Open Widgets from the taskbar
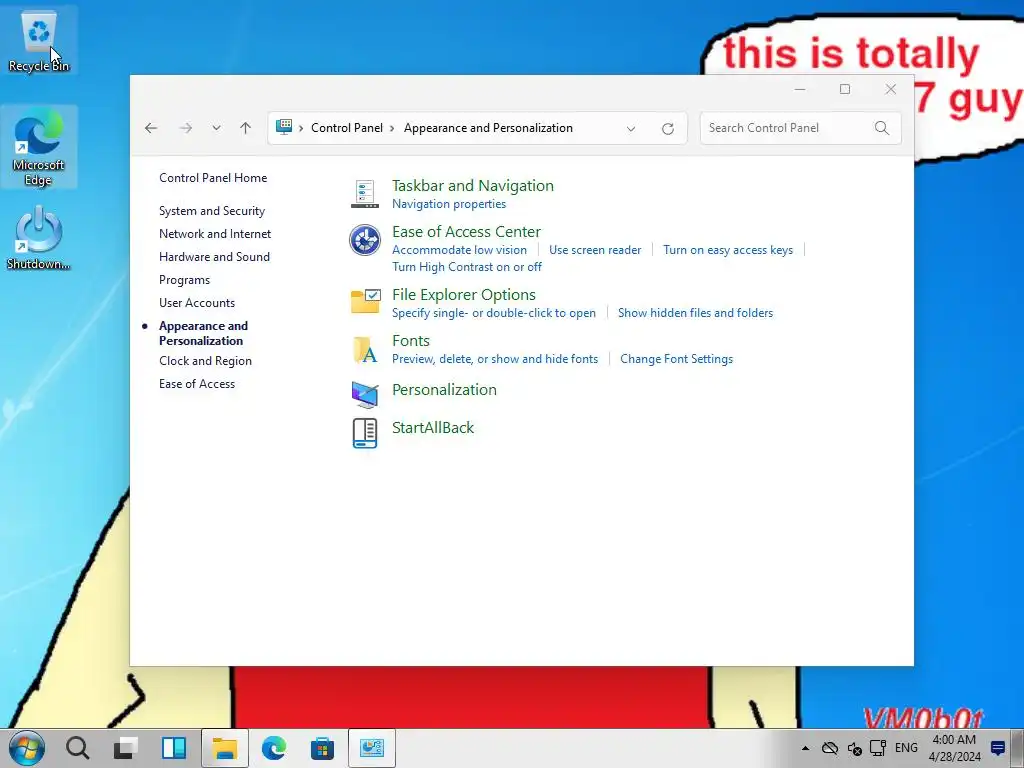 point(174,748)
